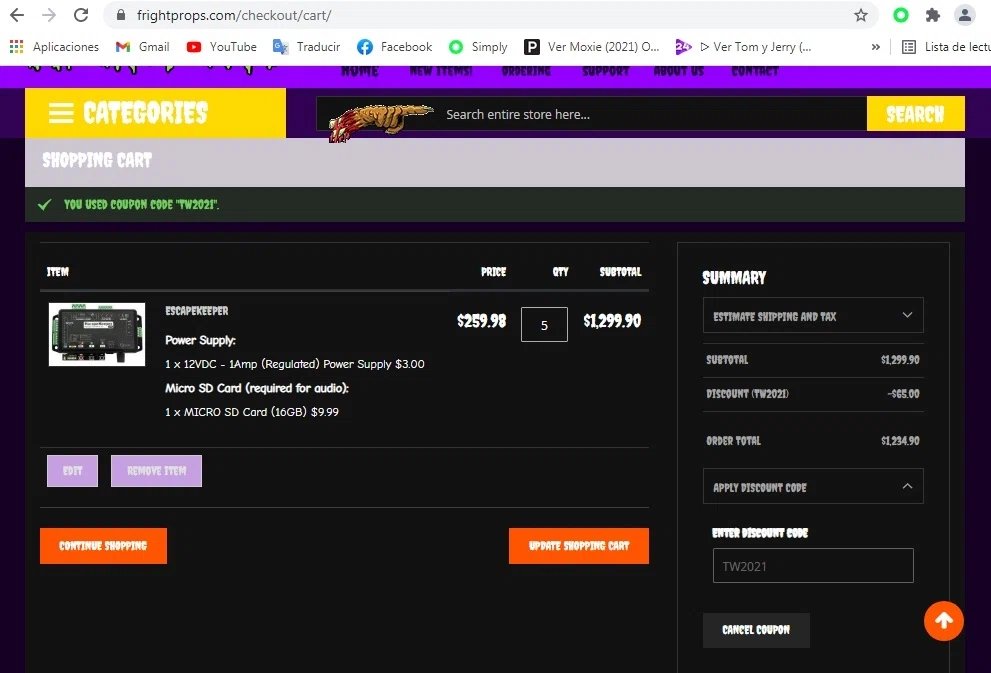Click the Search entire store field
Image resolution: width=991 pixels, height=673 pixels.
point(592,114)
